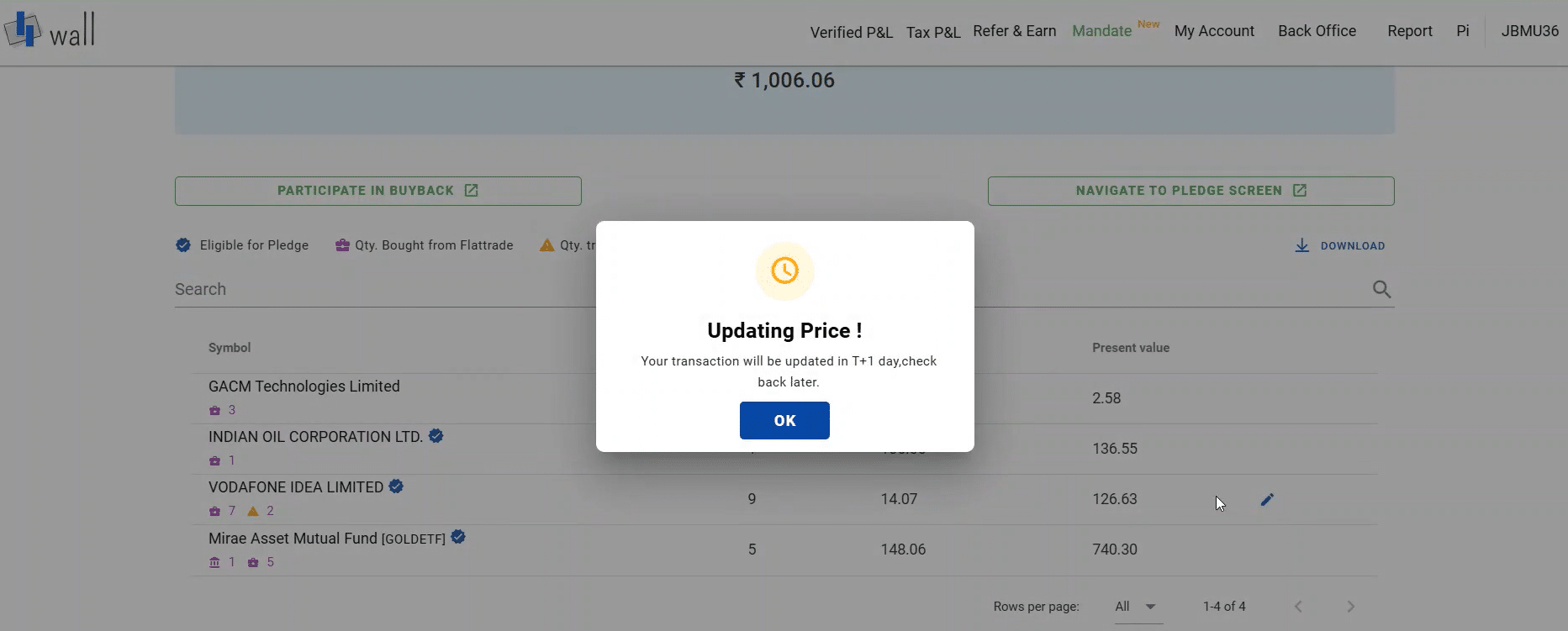Confirm the dialog with OK
Viewport: 1568px width, 631px height.
pos(784,420)
